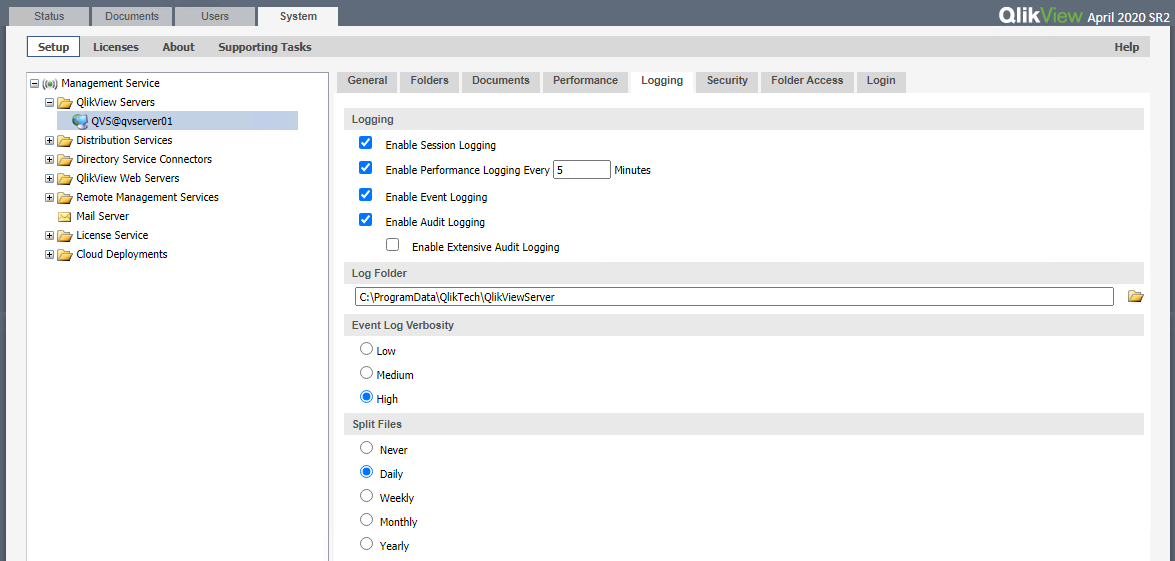The width and height of the screenshot is (1175, 561).
Task: Uncheck Enable Audit Logging
Action: (366, 219)
